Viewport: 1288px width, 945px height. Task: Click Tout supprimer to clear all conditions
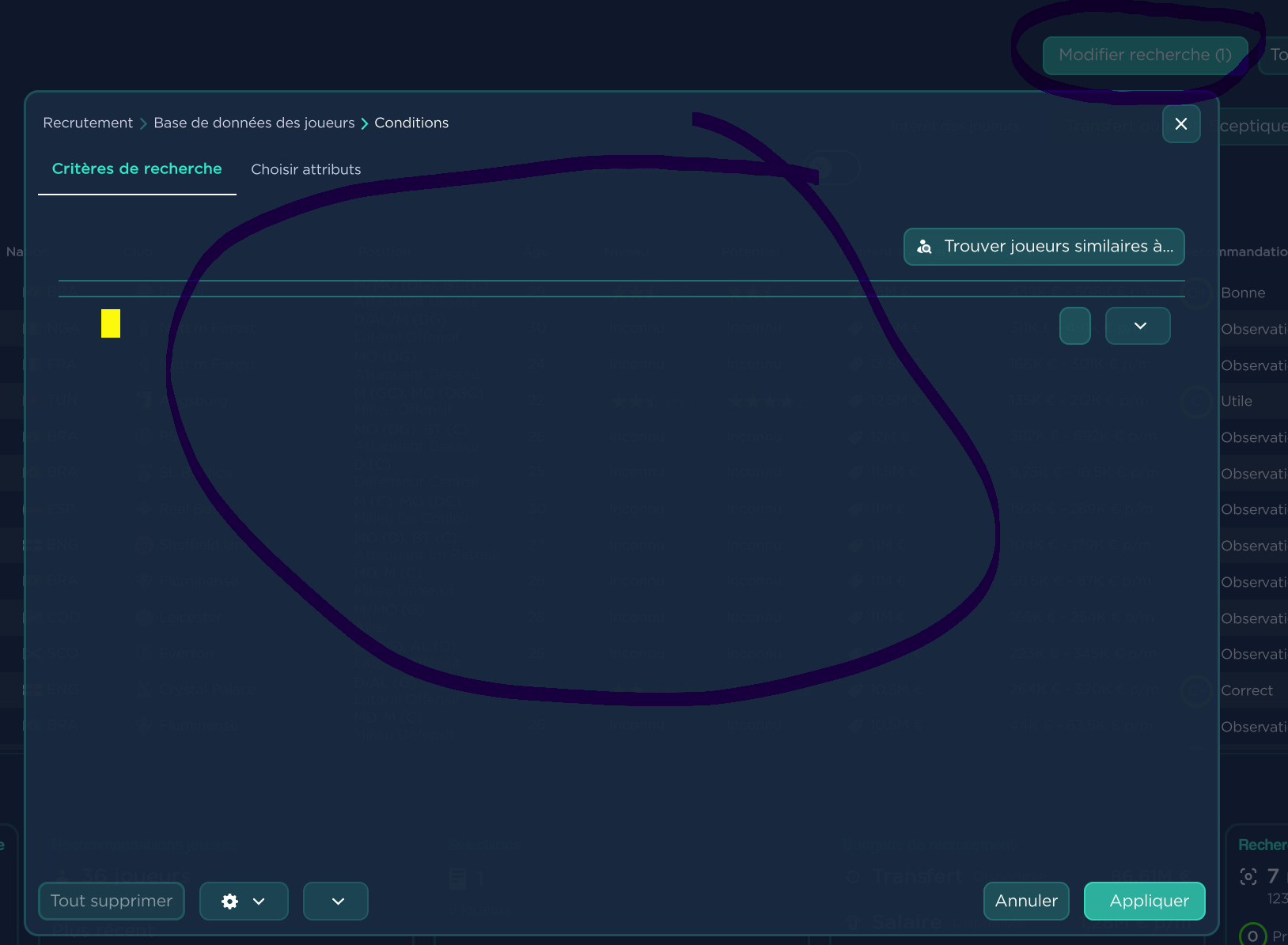[x=112, y=901]
